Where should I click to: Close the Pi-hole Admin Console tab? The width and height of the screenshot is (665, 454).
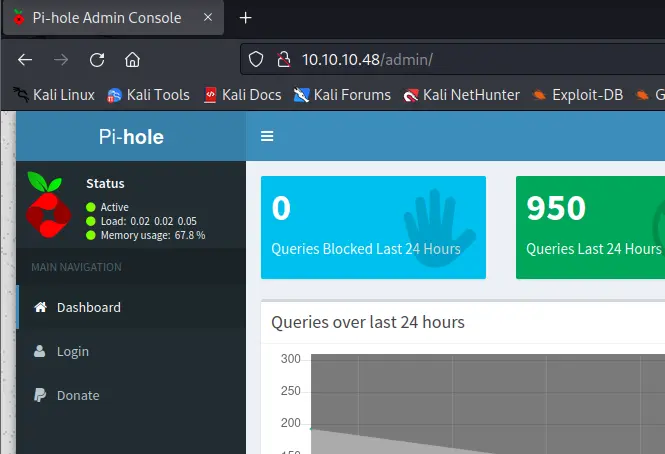coord(208,17)
